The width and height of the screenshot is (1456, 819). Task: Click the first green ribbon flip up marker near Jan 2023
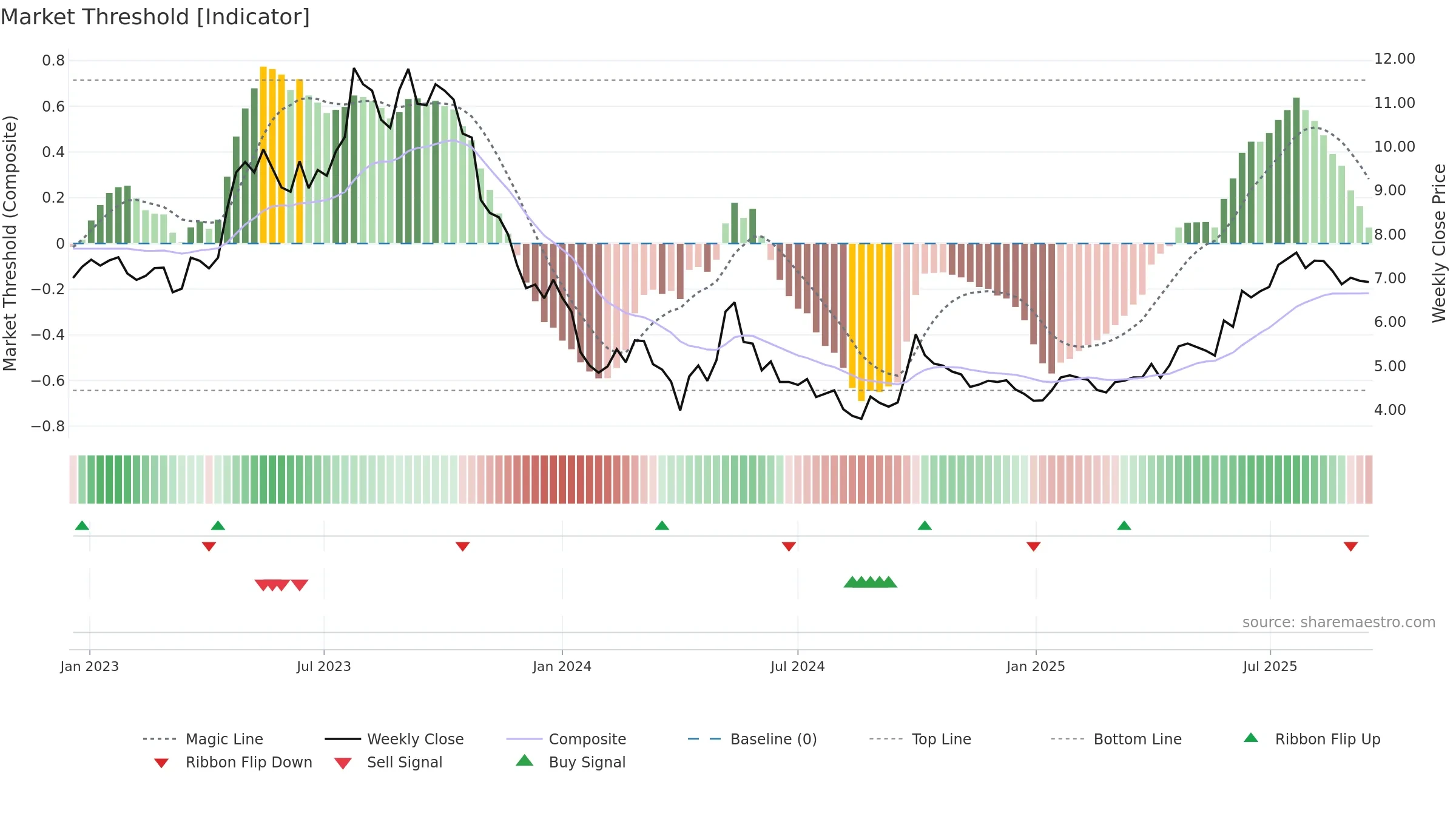(x=82, y=525)
